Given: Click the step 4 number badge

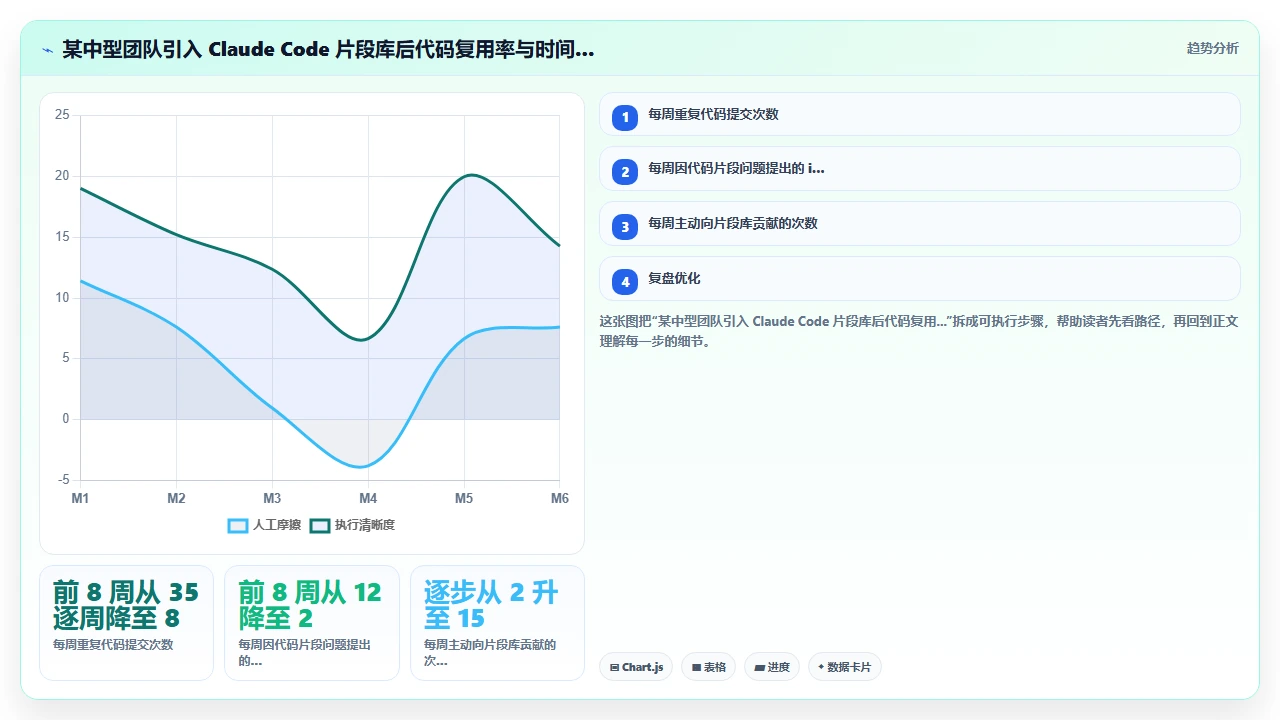Looking at the screenshot, I should (625, 282).
